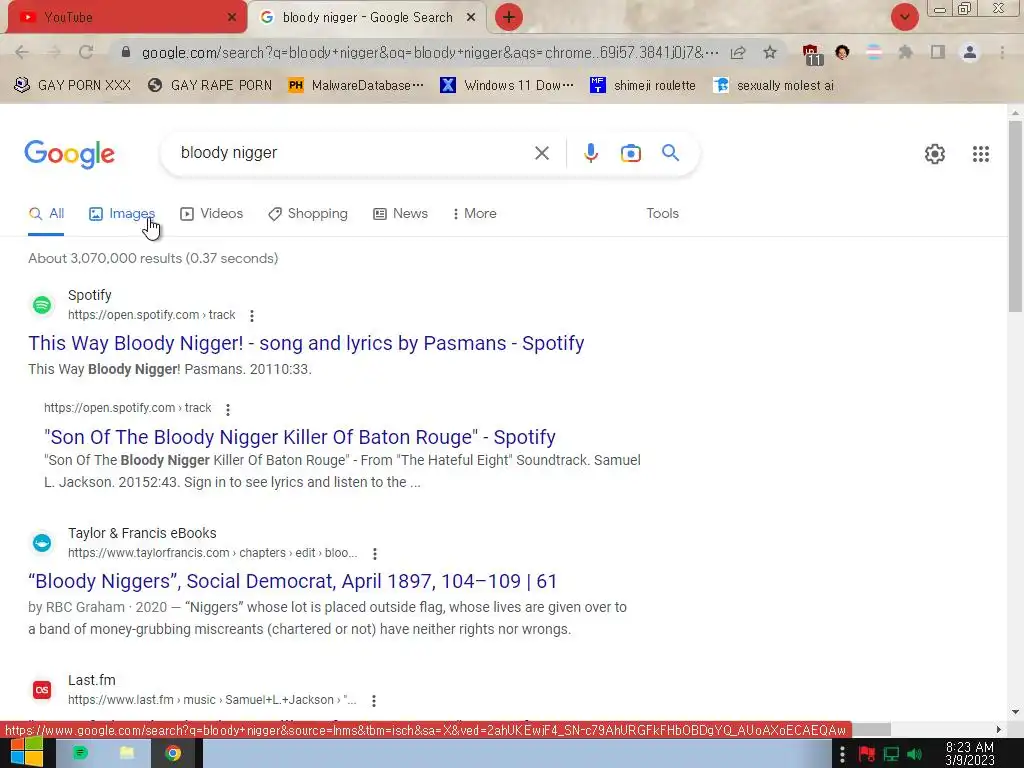The width and height of the screenshot is (1024, 768).
Task: Open the Chrome three-dot menu
Action: [x=1002, y=52]
